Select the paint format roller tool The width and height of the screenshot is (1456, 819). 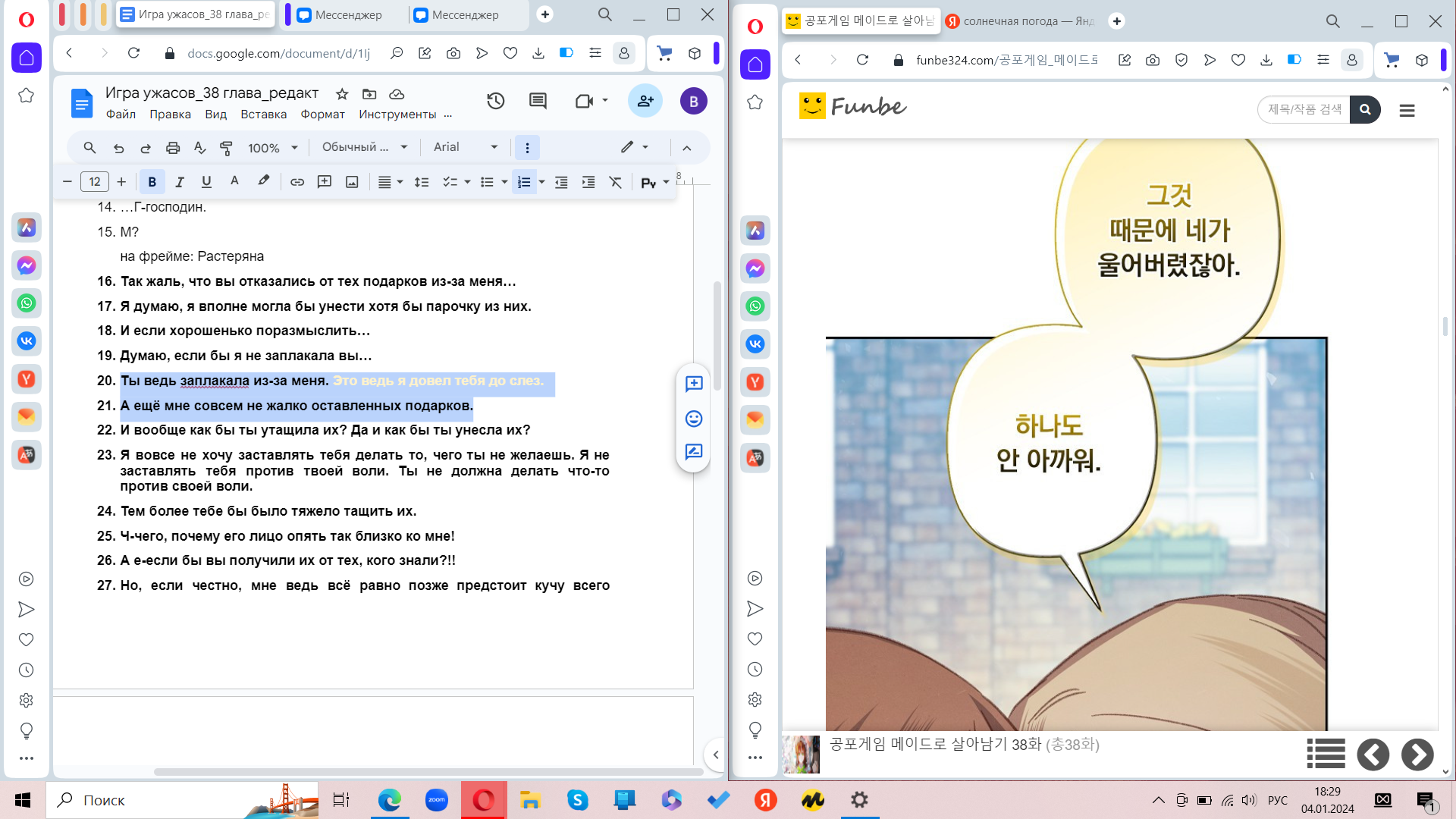pyautogui.click(x=226, y=148)
